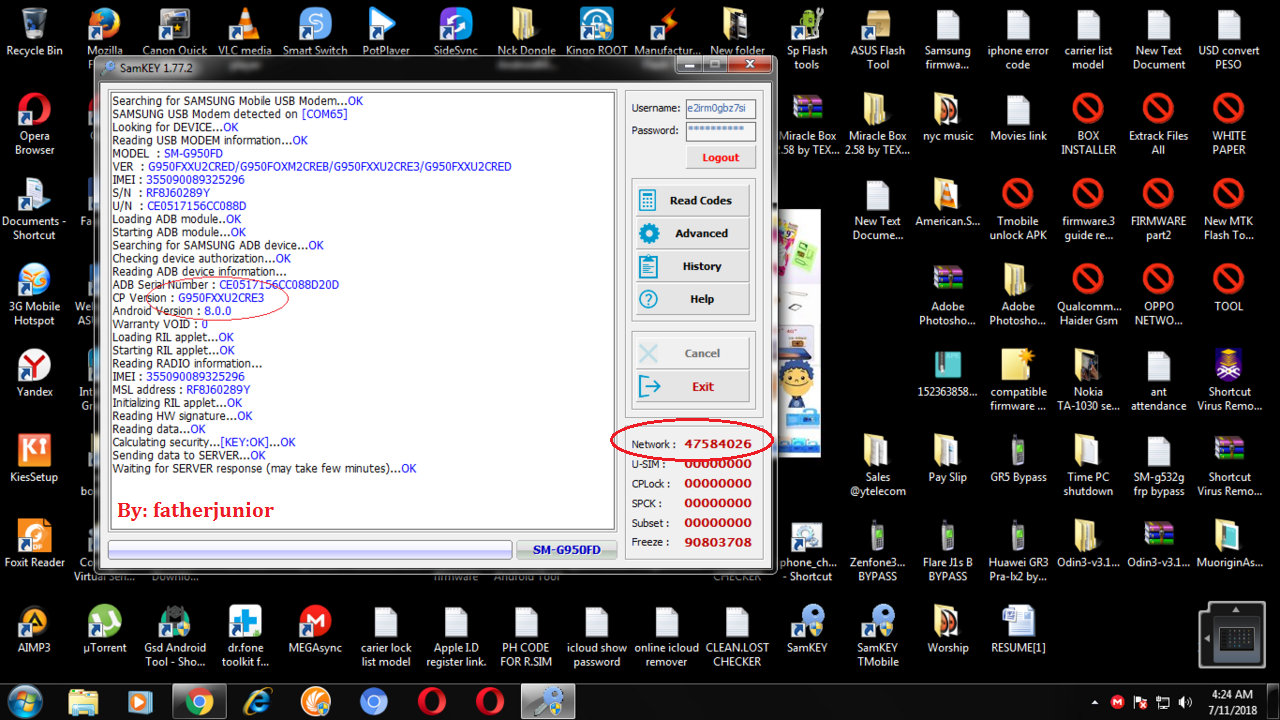
Task: Click the RESUME[1] document icon
Action: [x=1018, y=629]
